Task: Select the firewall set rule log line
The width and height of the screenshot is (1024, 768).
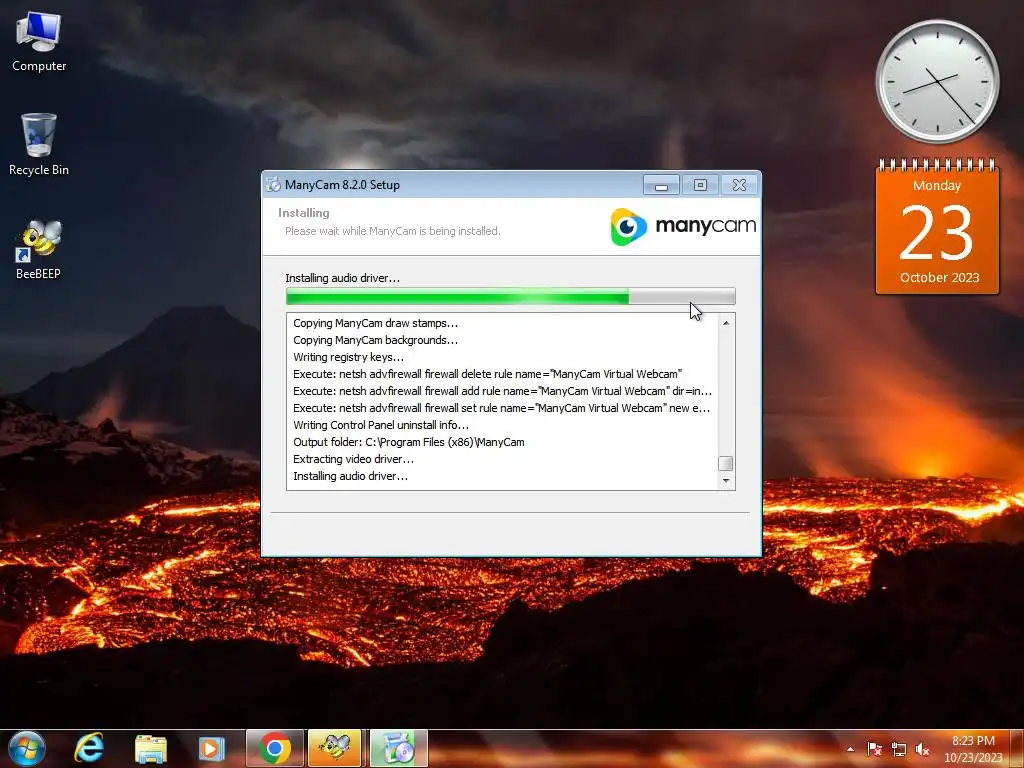Action: [x=502, y=408]
